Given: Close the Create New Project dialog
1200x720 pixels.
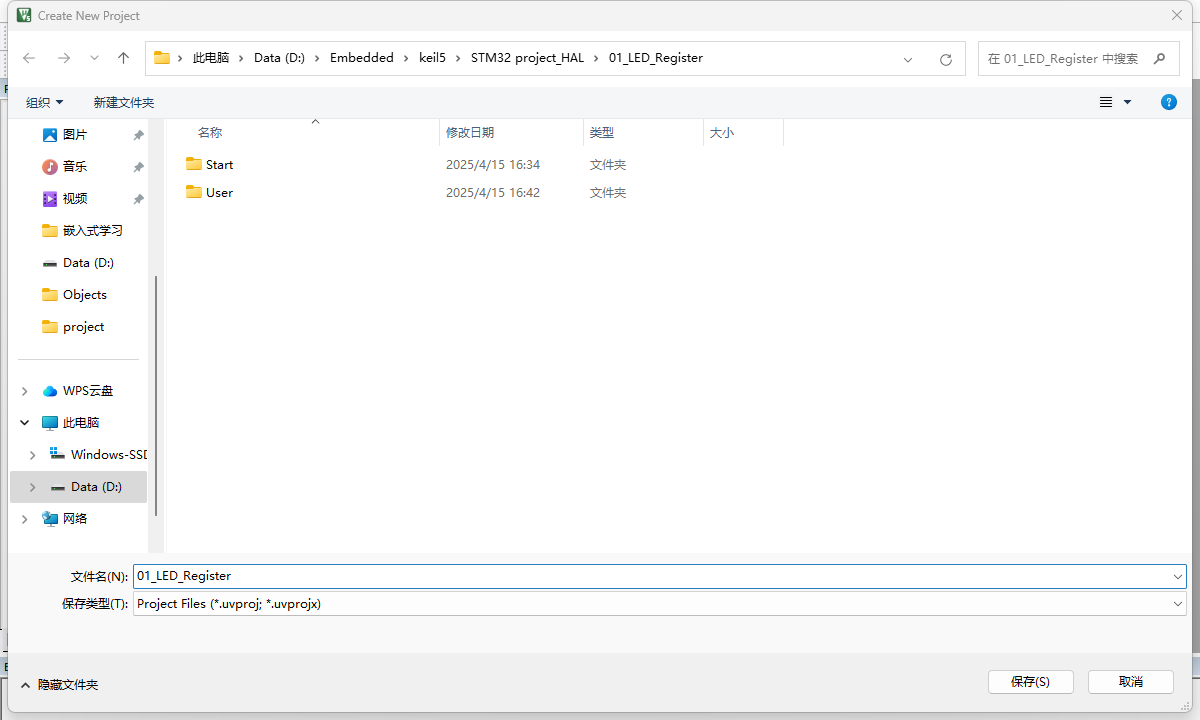Looking at the screenshot, I should pos(1177,15).
